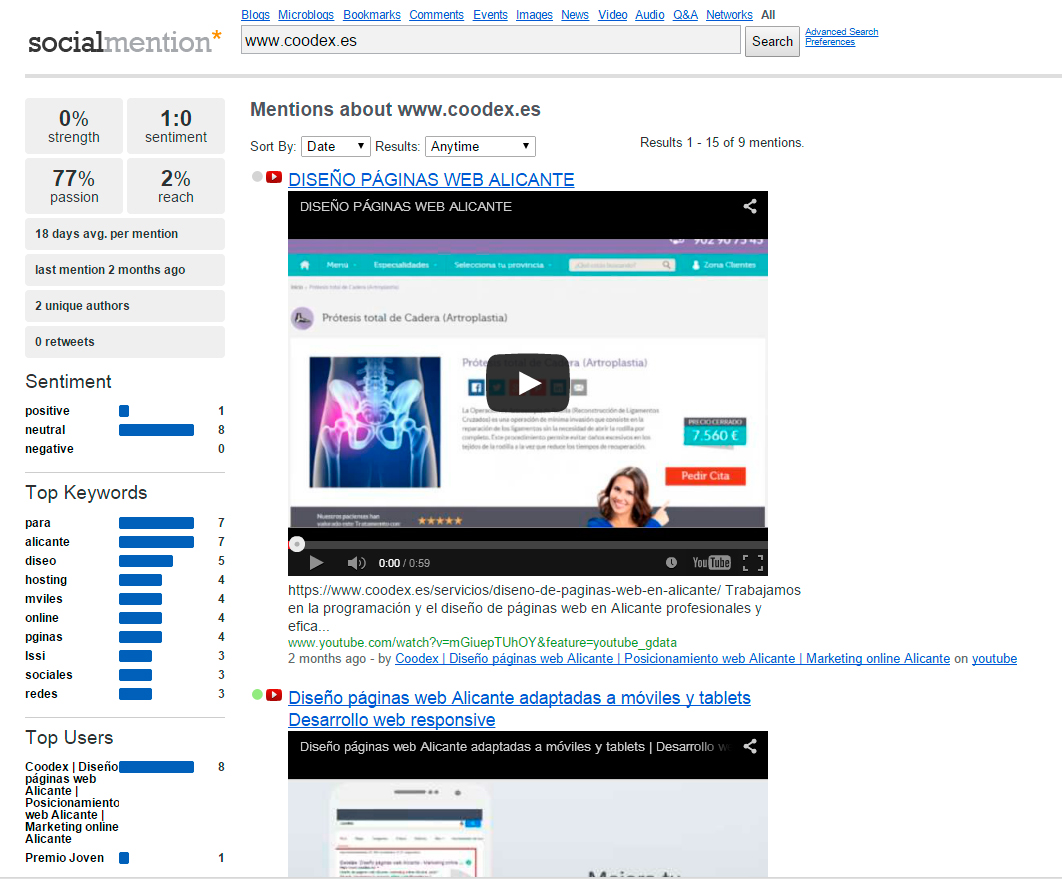Open the Sort By Date dropdown
1062x879 pixels.
click(336, 146)
